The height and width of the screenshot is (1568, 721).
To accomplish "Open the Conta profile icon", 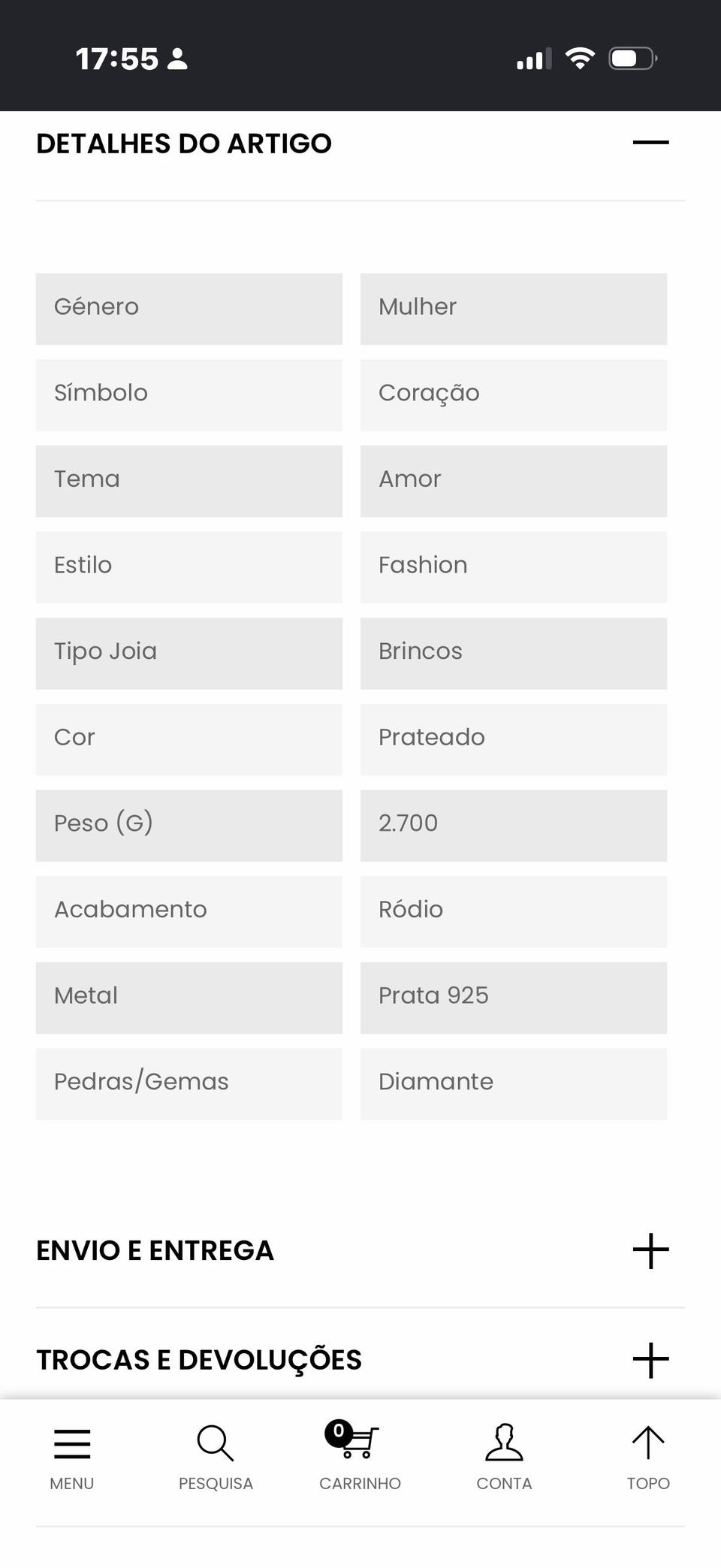I will click(x=504, y=1442).
